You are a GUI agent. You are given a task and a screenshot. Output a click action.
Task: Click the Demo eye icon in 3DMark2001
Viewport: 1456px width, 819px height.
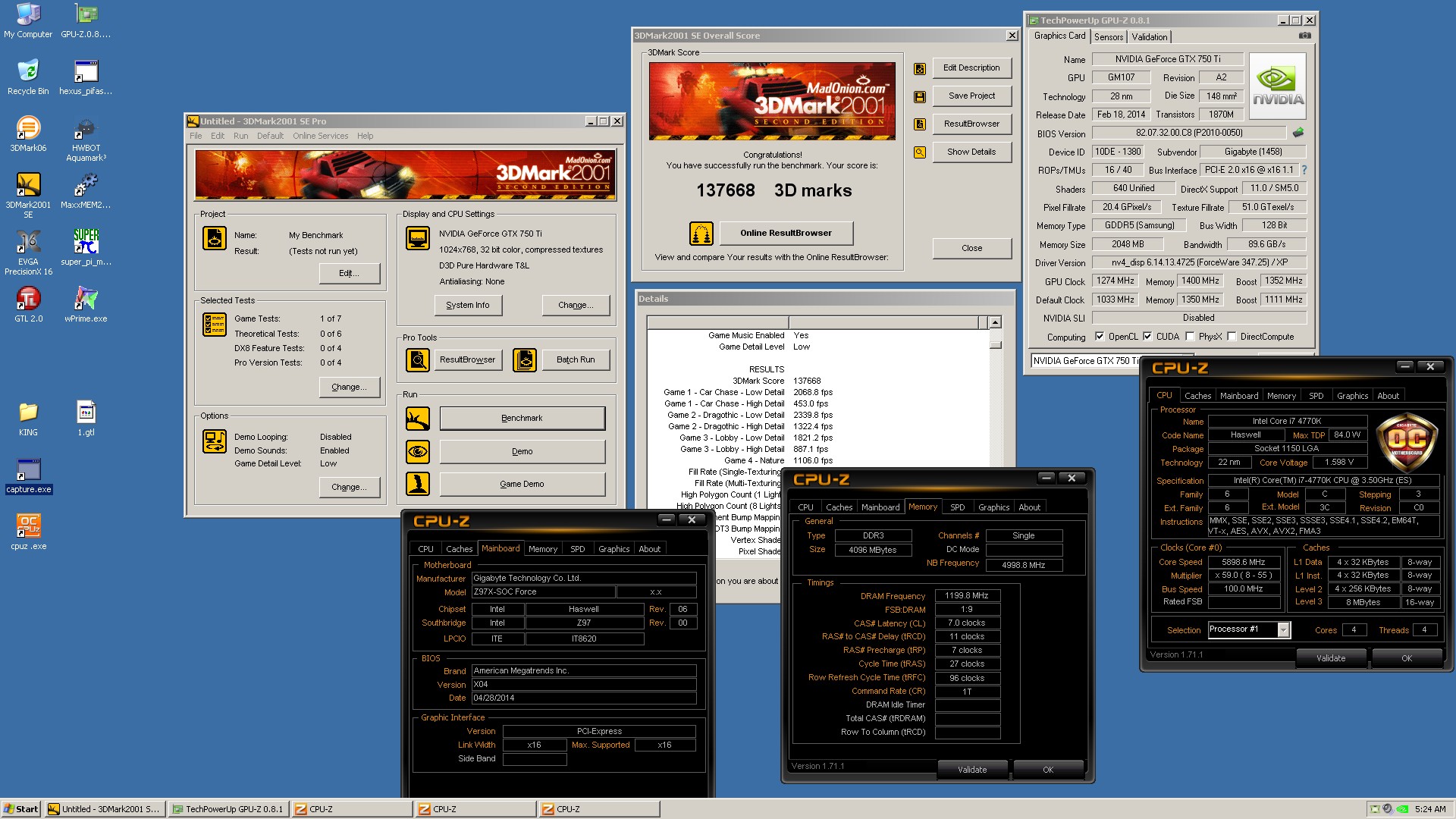point(418,451)
